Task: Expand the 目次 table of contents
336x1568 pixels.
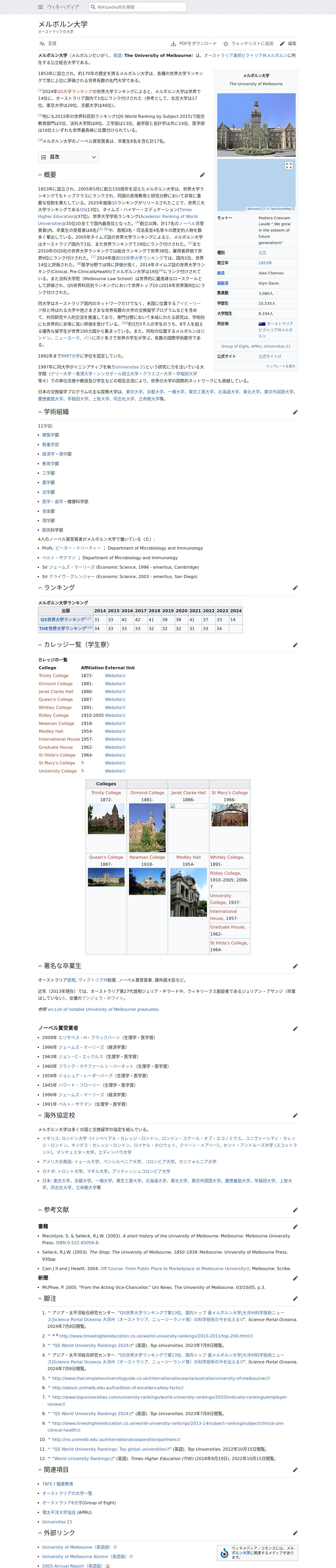Action: (x=68, y=157)
